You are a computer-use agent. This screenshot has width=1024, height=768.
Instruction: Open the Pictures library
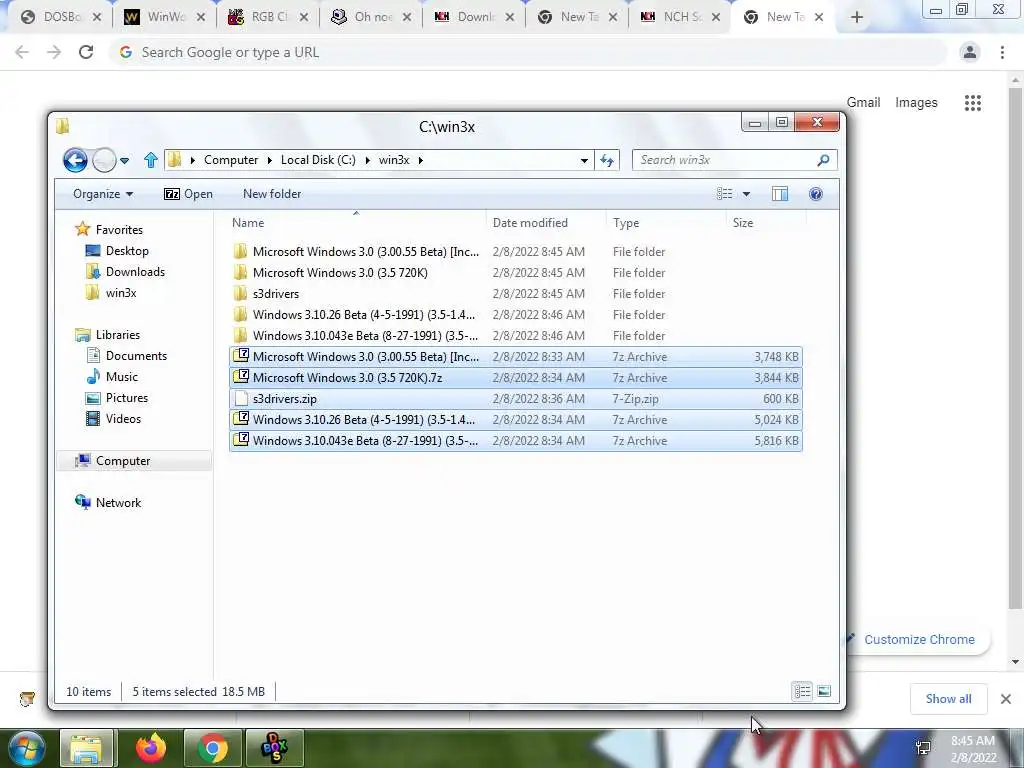click(x=118, y=398)
